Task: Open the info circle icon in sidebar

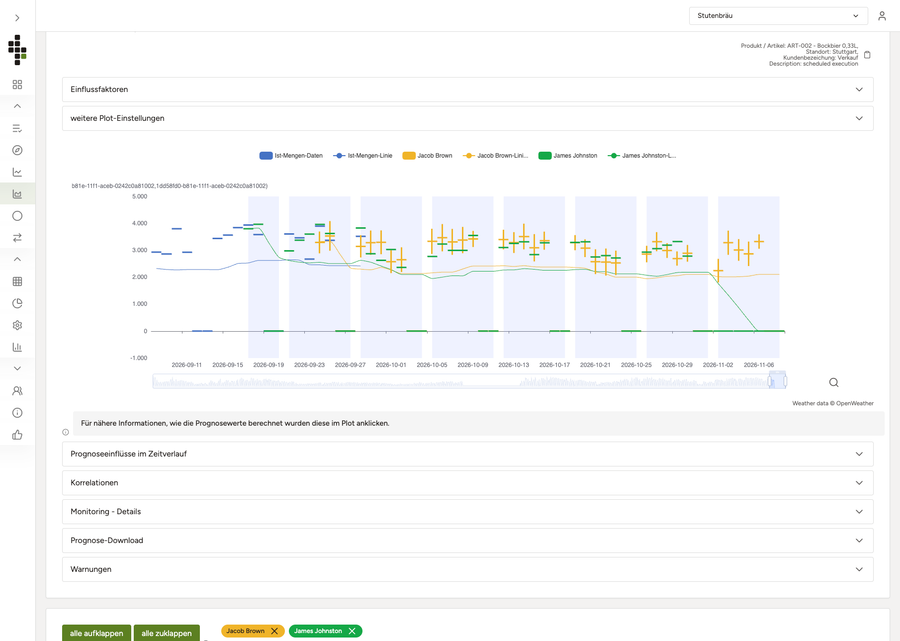Action: click(x=17, y=413)
